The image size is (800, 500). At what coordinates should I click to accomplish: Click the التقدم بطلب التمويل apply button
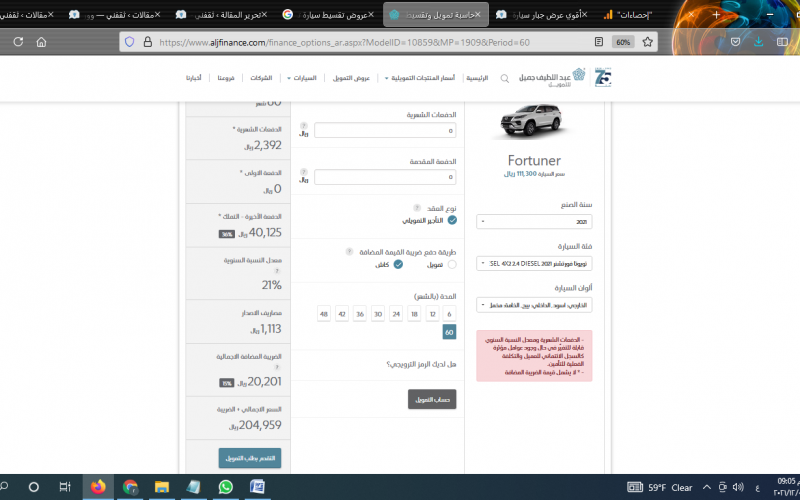[x=250, y=458]
